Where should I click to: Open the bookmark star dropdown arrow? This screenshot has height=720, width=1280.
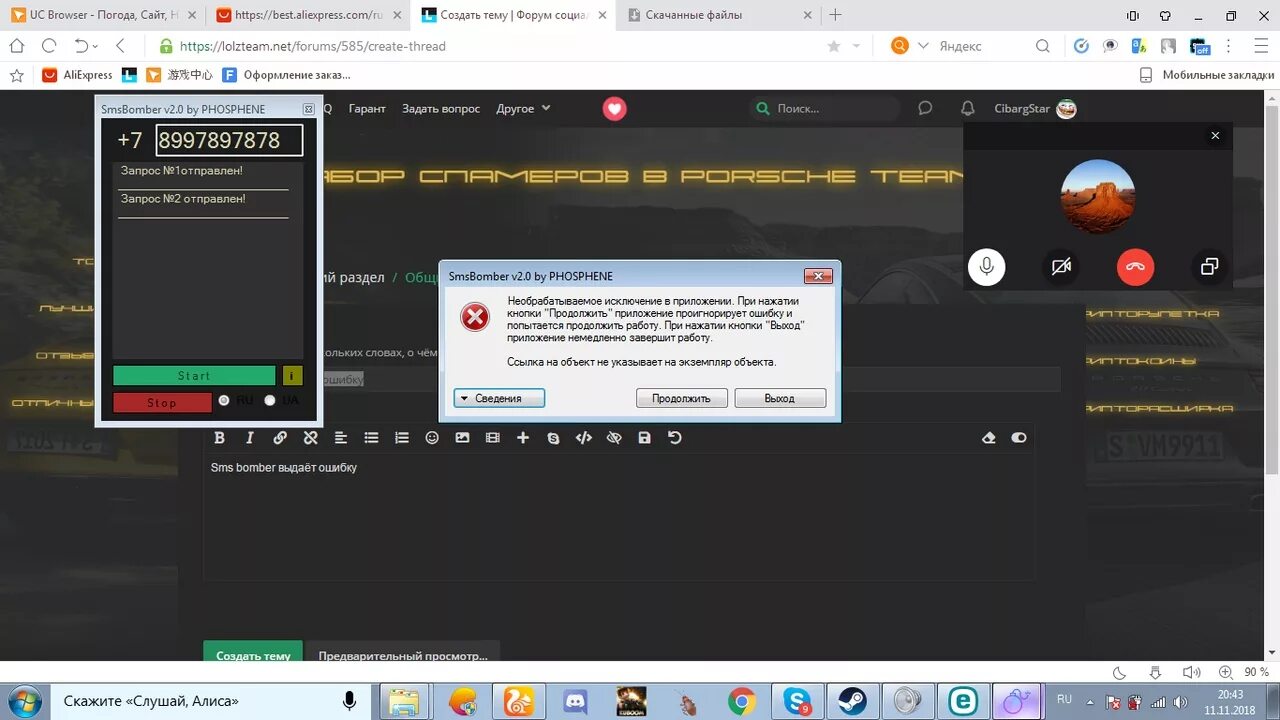click(856, 46)
